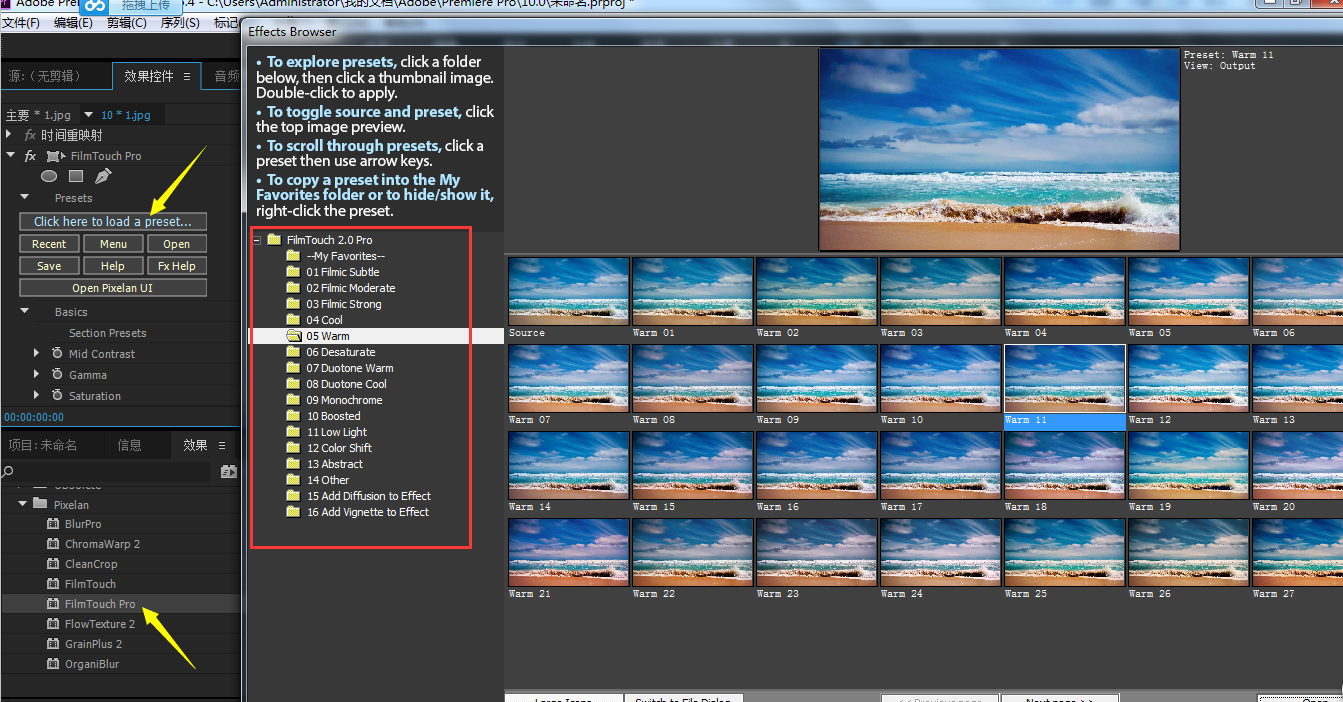Click the load a preset button
1343x702 pixels.
[x=113, y=221]
